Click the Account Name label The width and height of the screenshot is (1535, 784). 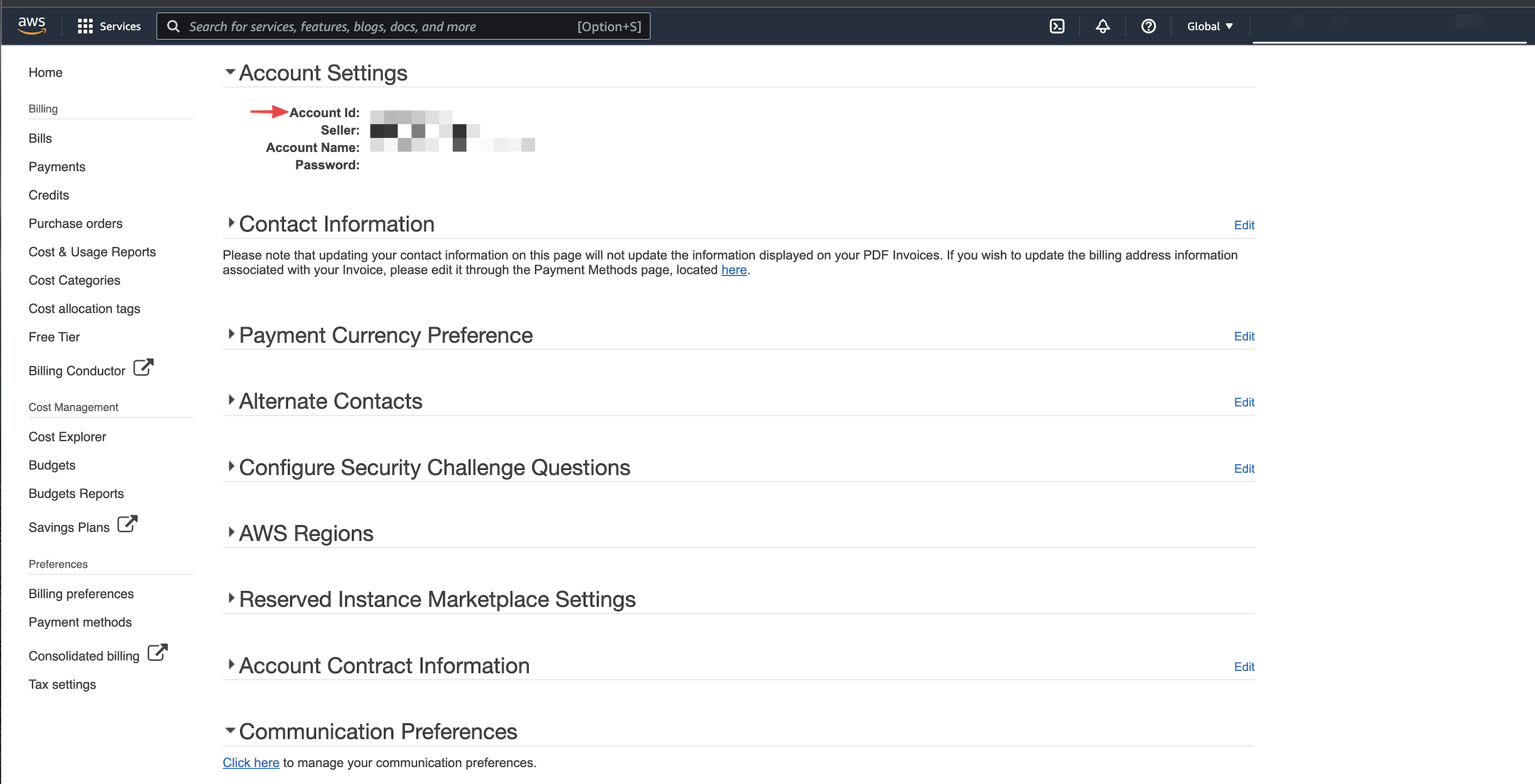[x=312, y=147]
